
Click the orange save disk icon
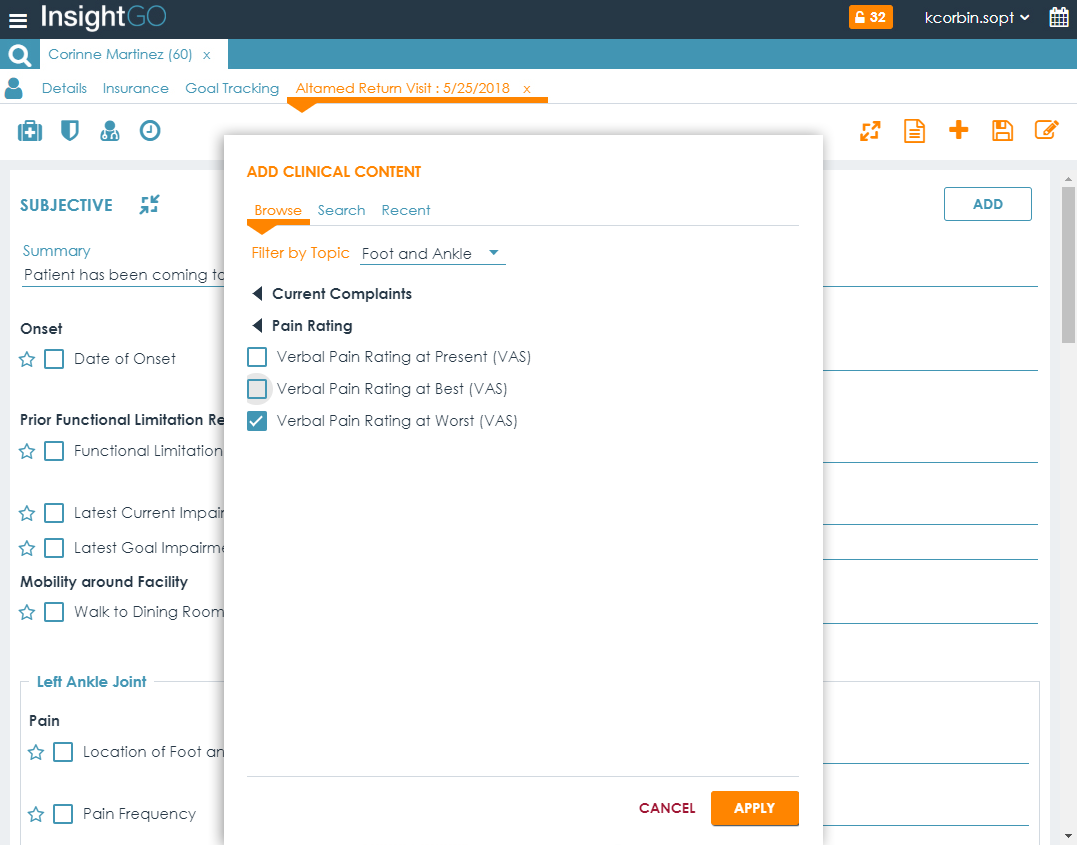coord(1002,131)
